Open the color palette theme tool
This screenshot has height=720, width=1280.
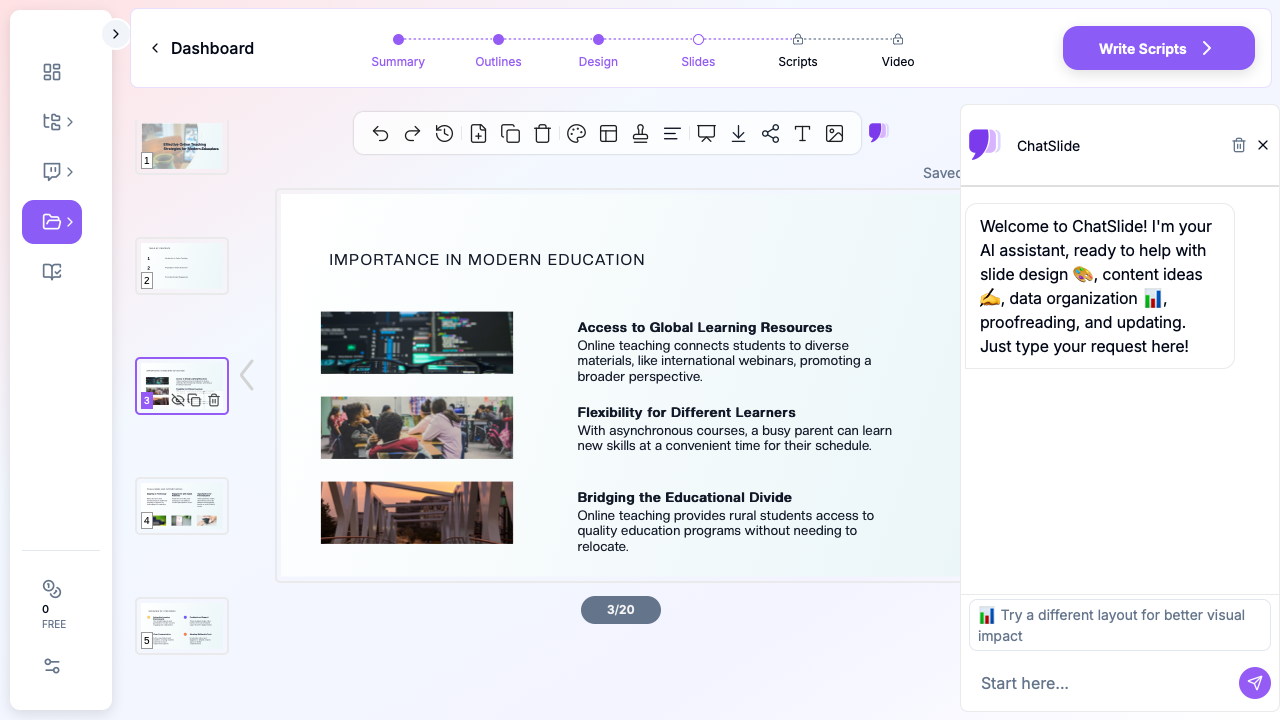(x=576, y=134)
